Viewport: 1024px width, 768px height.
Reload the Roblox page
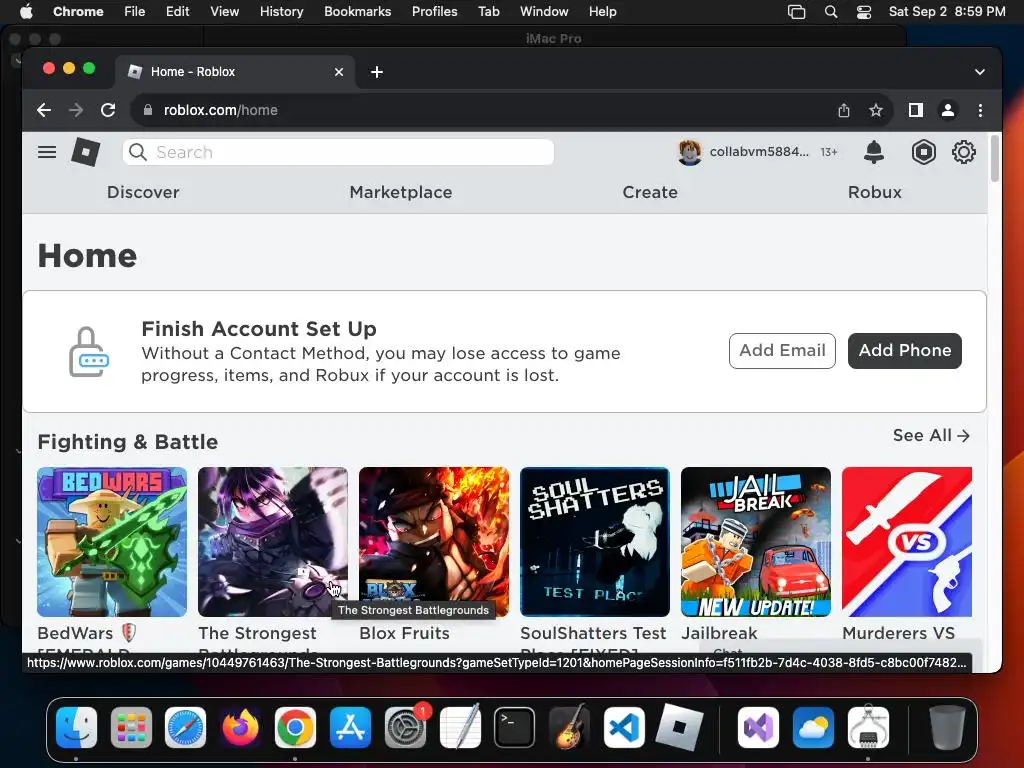108,110
